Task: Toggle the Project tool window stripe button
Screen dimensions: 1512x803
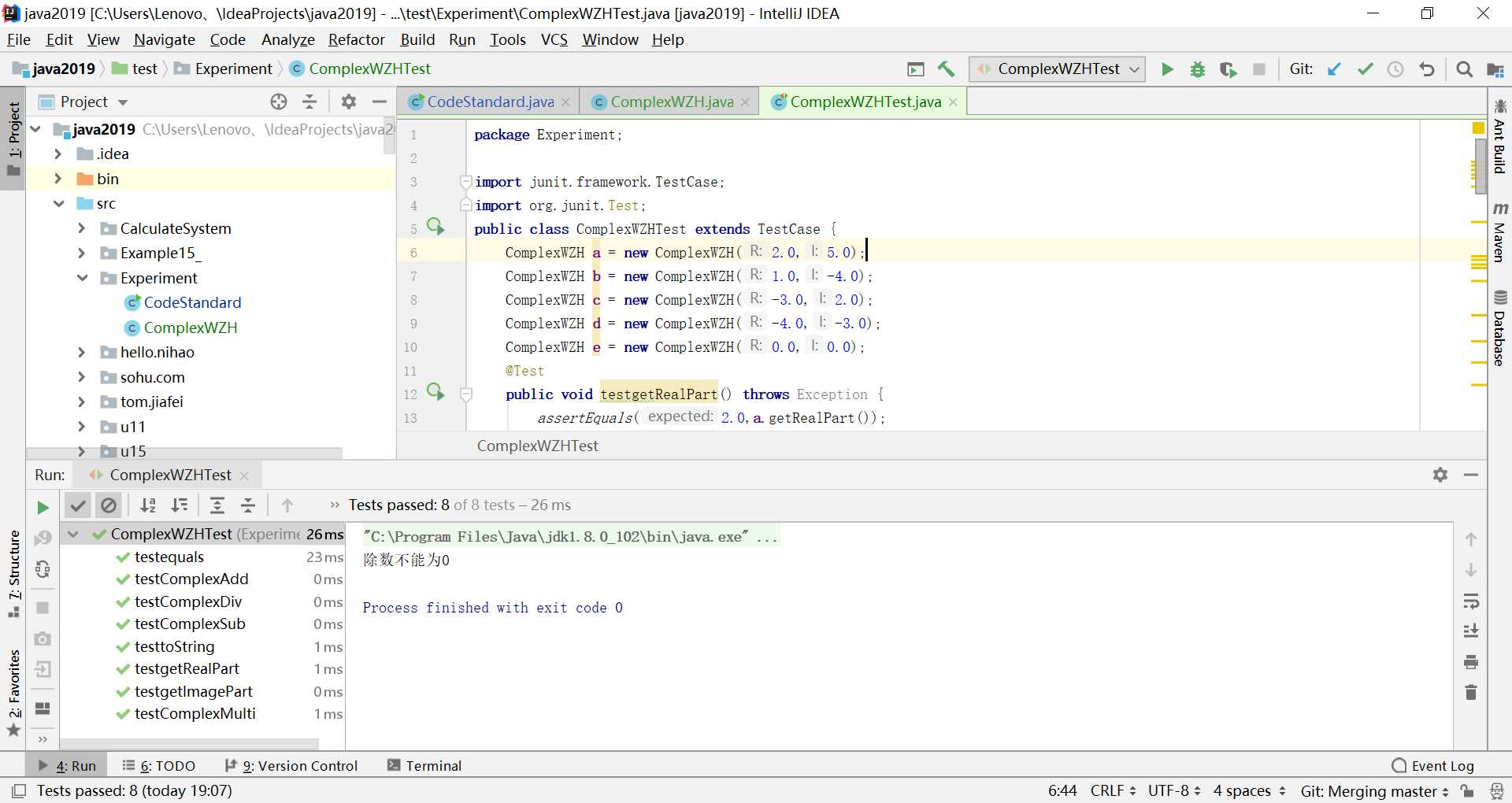Action: [x=13, y=139]
